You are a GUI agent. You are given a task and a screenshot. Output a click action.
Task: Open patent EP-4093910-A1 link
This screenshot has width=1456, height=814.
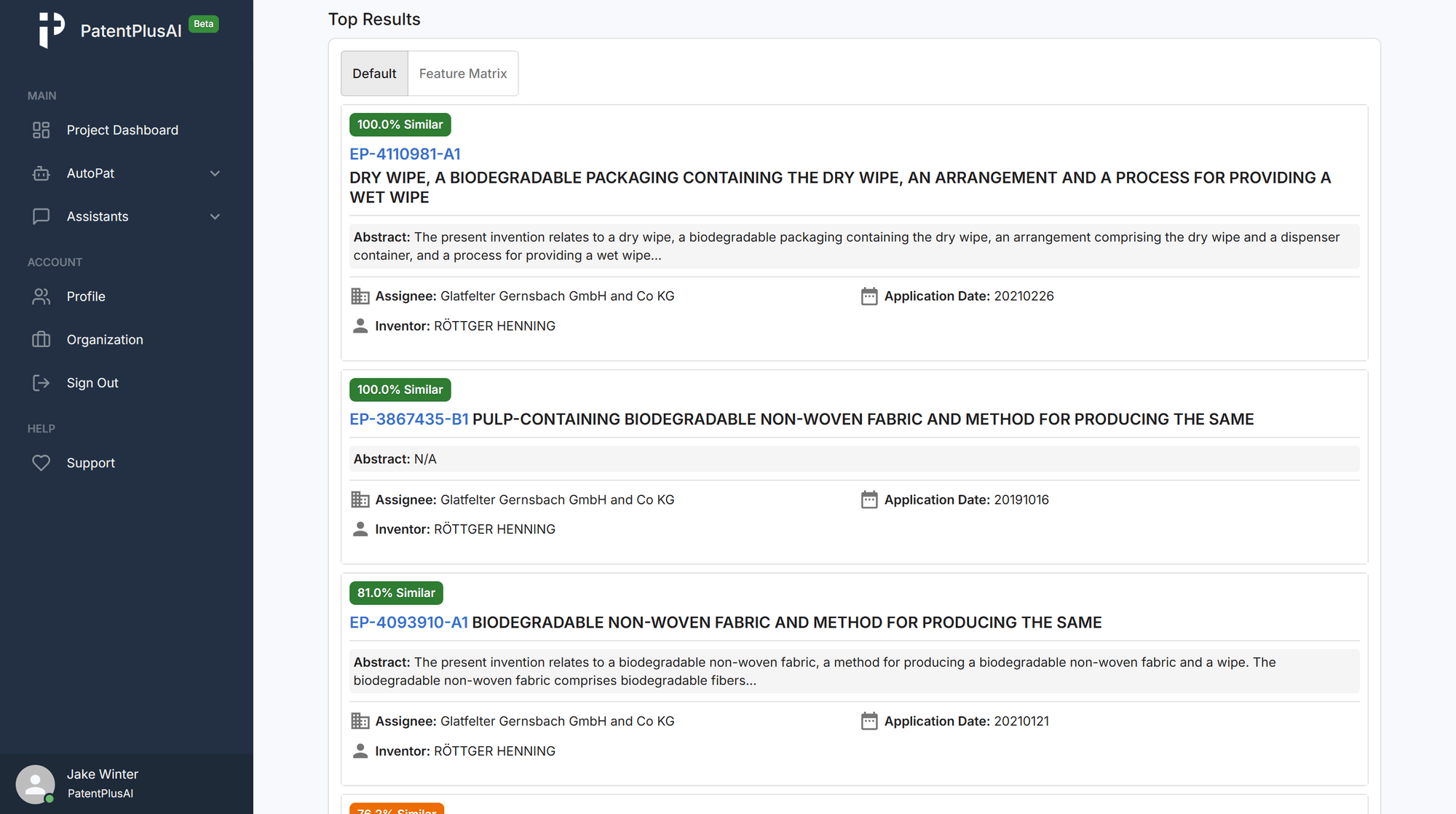point(408,623)
